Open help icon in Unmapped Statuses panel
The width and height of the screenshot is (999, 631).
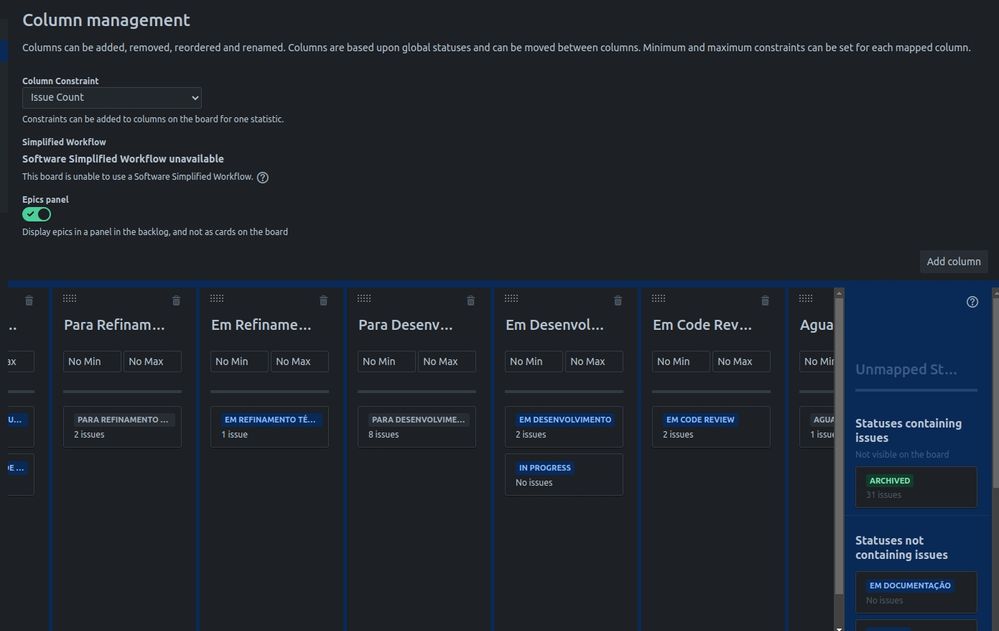point(972,302)
